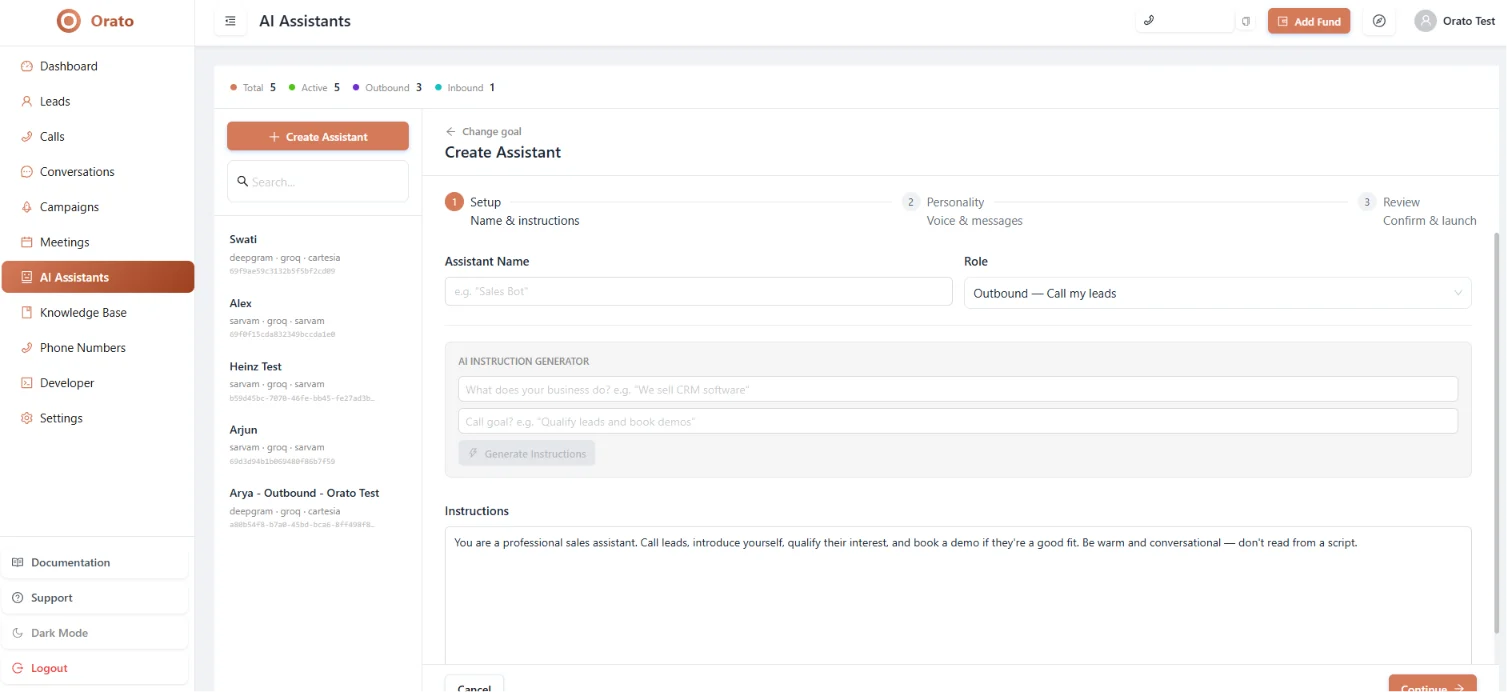Go to the Setup step
This screenshot has height=692, width=1507.
pos(513,211)
